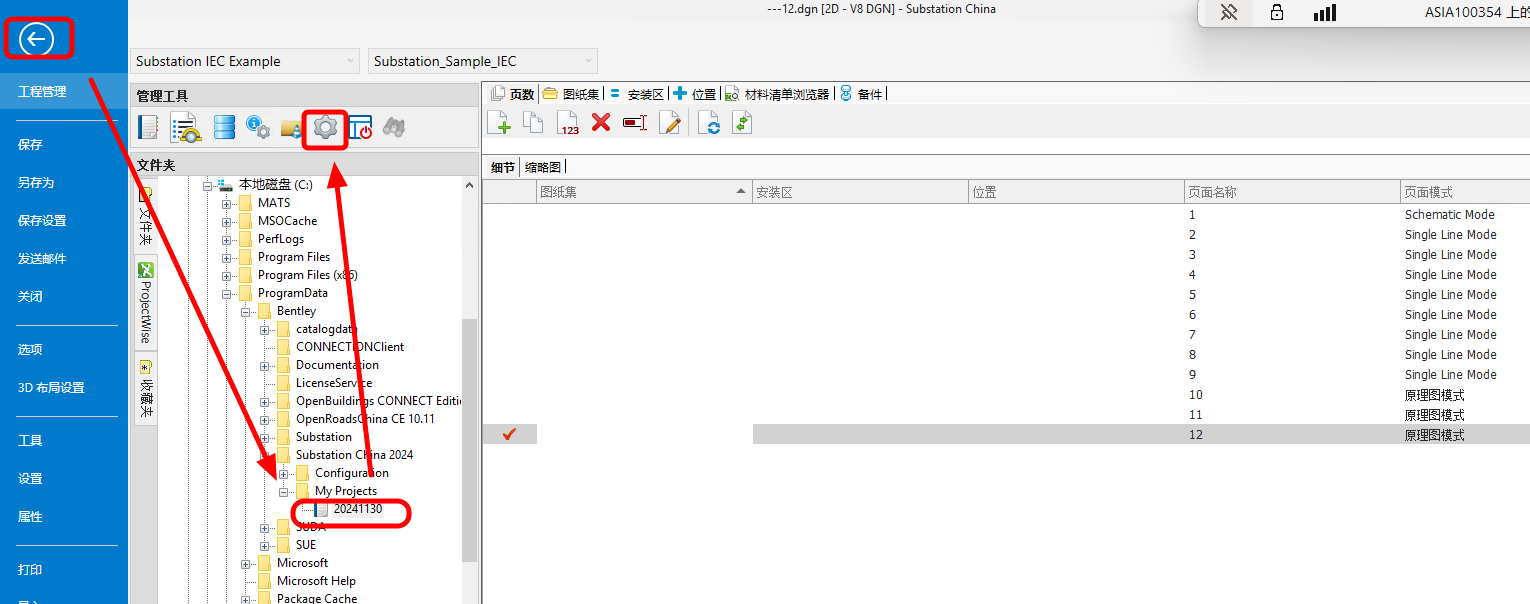Viewport: 1530px width, 604px height.
Task: Click the folder with cone icon
Action: coord(292,127)
